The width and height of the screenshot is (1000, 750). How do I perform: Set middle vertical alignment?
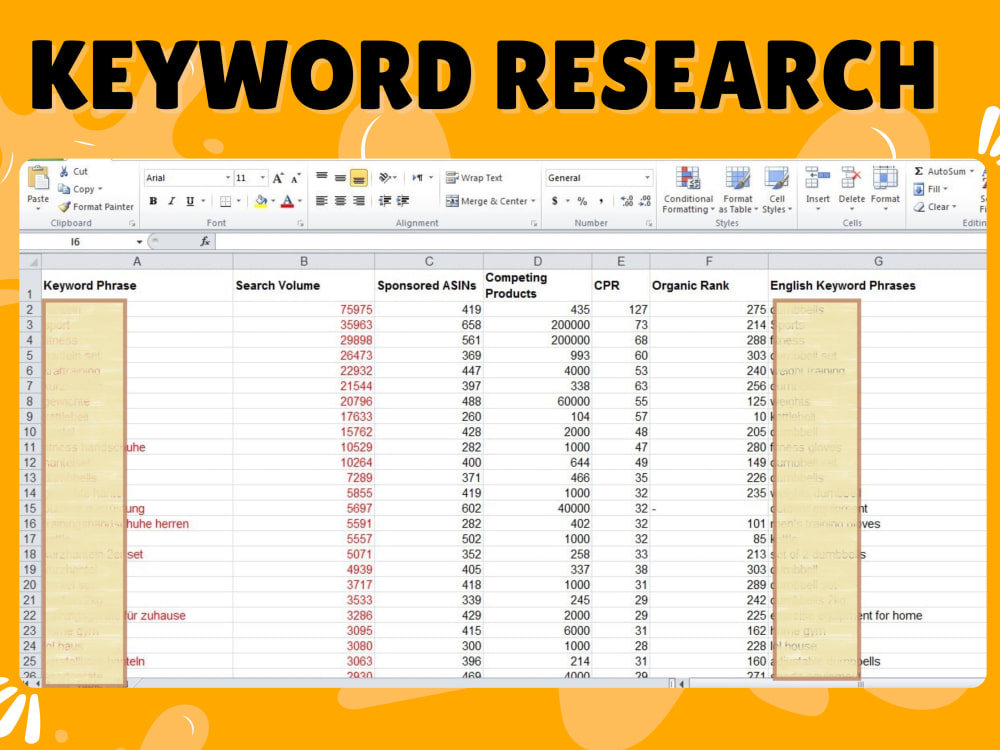[341, 178]
